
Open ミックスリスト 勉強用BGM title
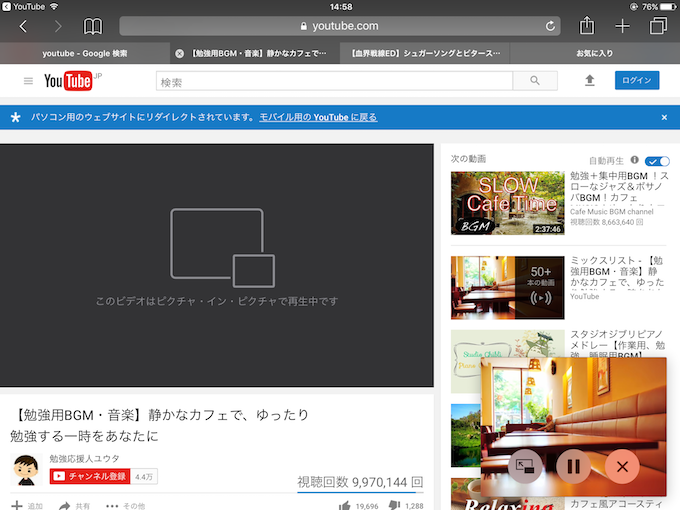(x=617, y=271)
